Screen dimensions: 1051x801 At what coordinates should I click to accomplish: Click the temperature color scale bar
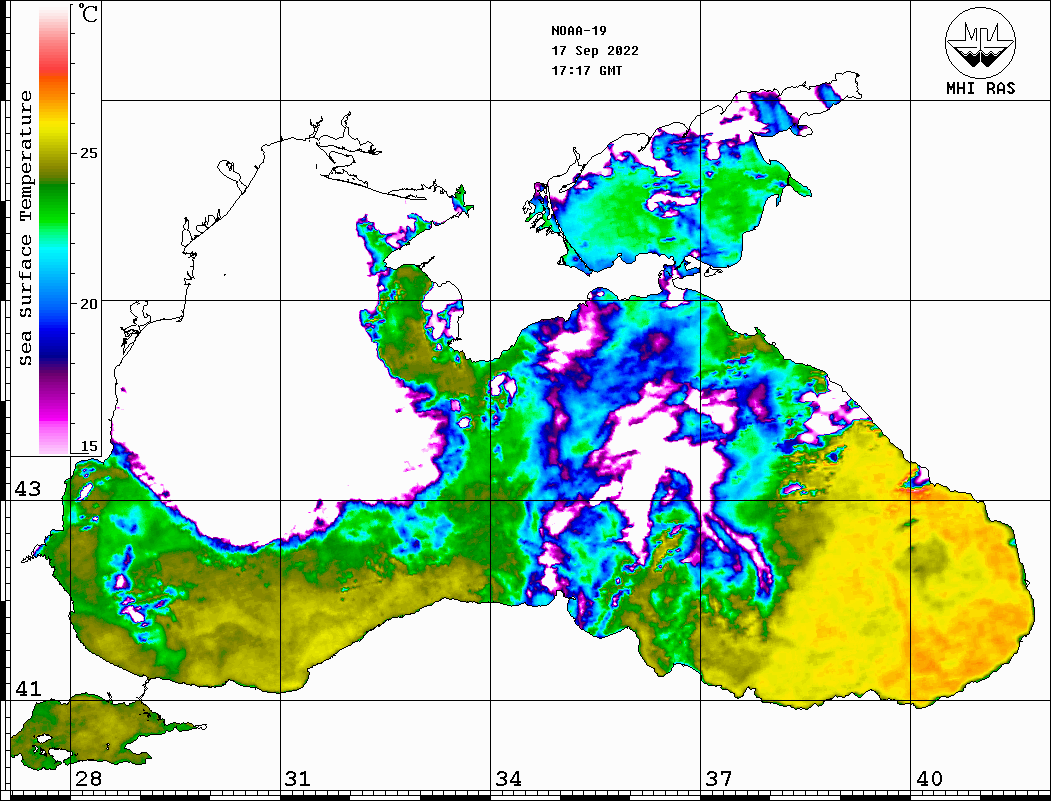click(x=54, y=231)
